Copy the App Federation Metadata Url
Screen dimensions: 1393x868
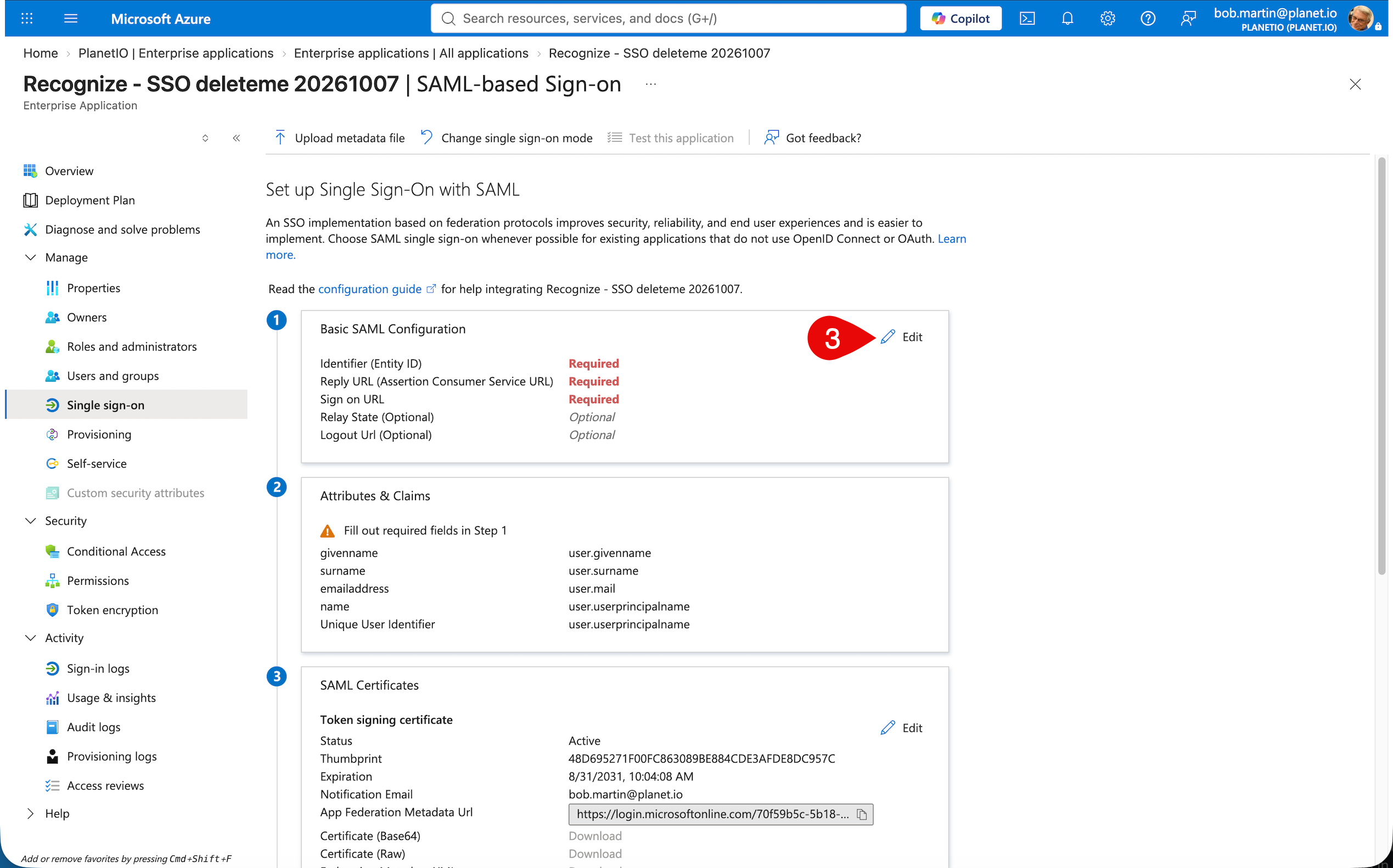tap(862, 814)
